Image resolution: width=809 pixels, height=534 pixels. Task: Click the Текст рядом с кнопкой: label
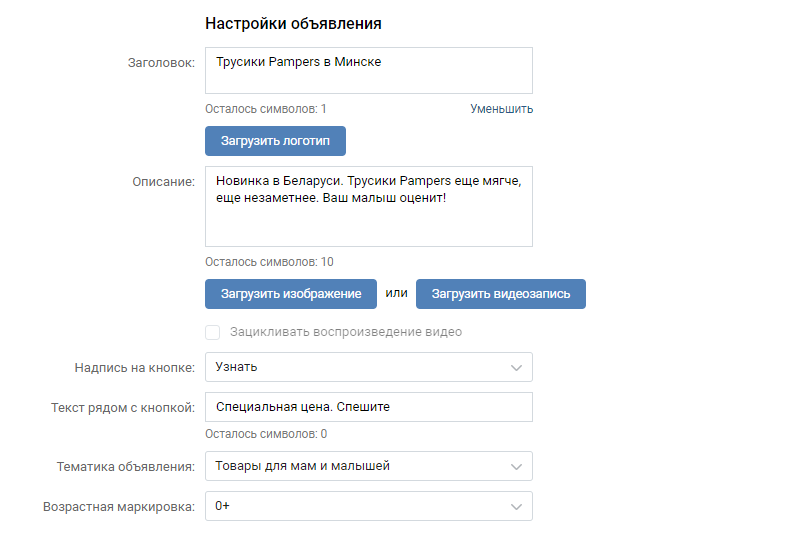[x=123, y=408]
